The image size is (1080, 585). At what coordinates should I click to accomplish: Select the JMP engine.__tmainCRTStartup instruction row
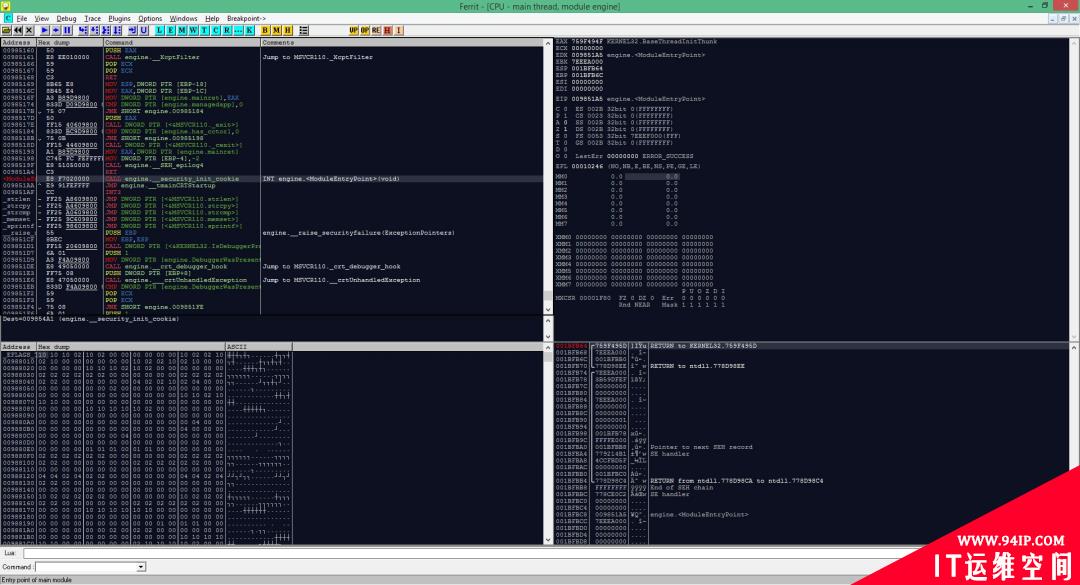click(x=272, y=185)
